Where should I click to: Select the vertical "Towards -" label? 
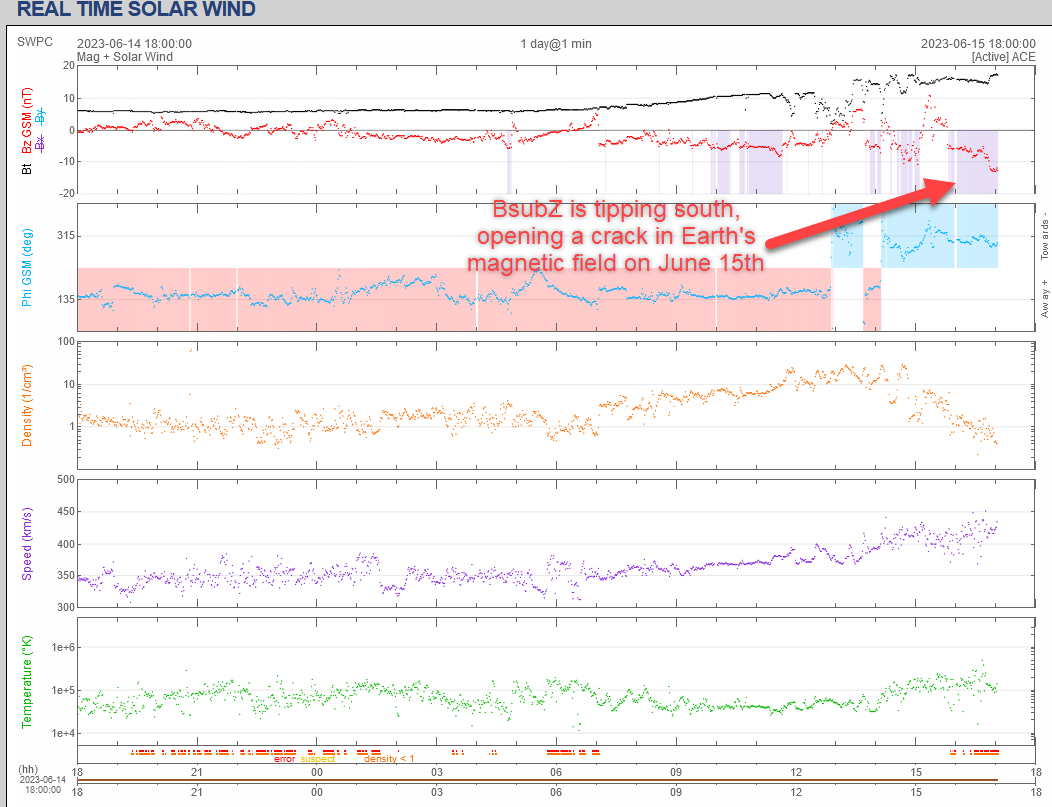coord(1044,237)
